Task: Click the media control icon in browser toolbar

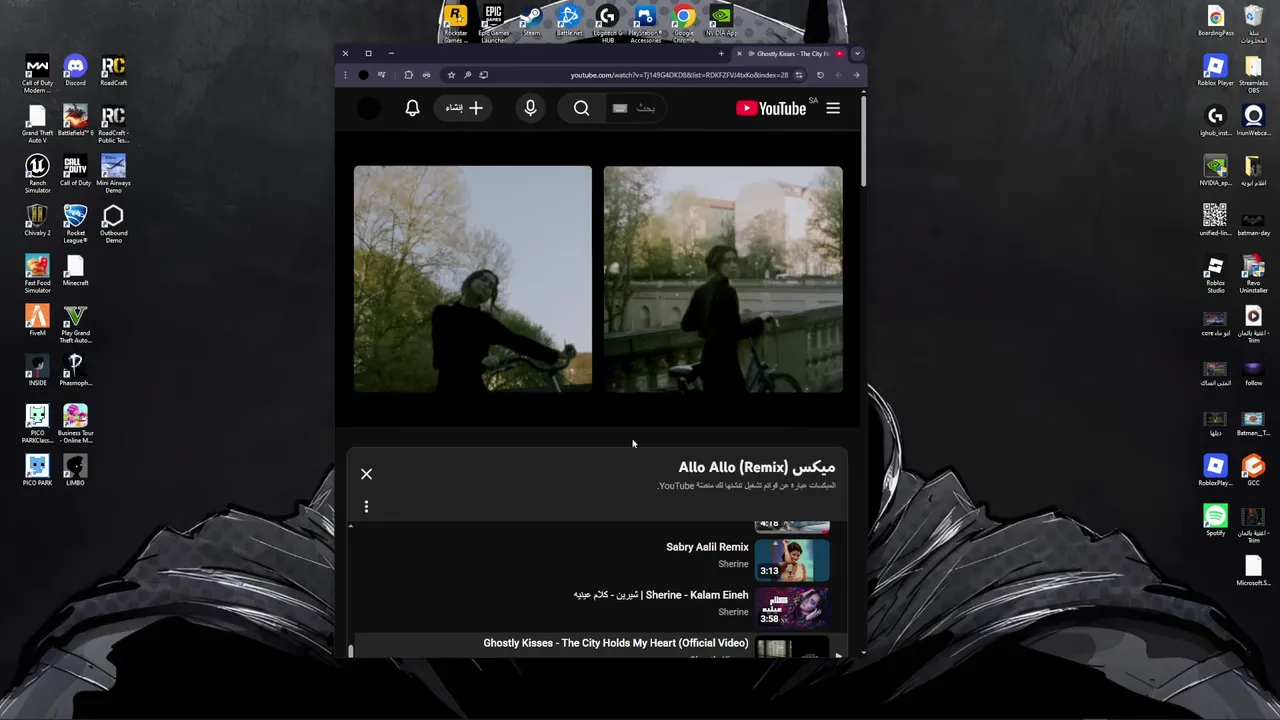Action: click(381, 75)
